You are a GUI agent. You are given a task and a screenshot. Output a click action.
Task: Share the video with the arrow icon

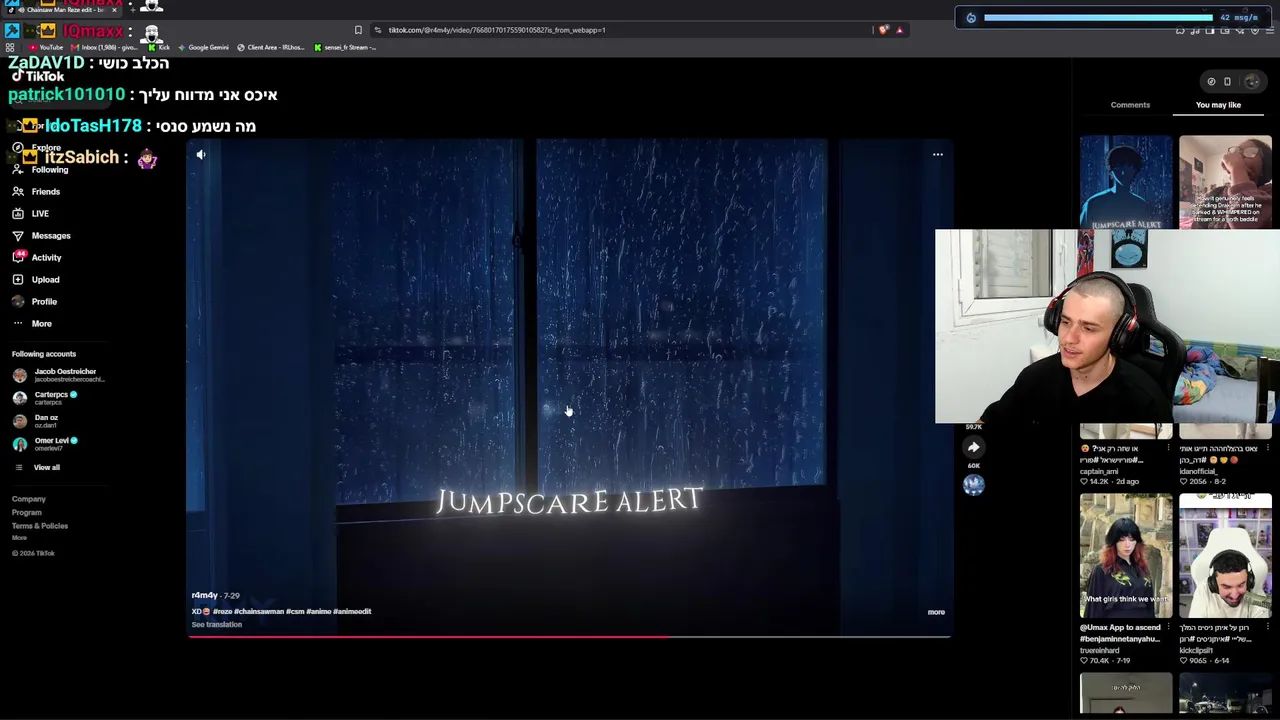973,447
